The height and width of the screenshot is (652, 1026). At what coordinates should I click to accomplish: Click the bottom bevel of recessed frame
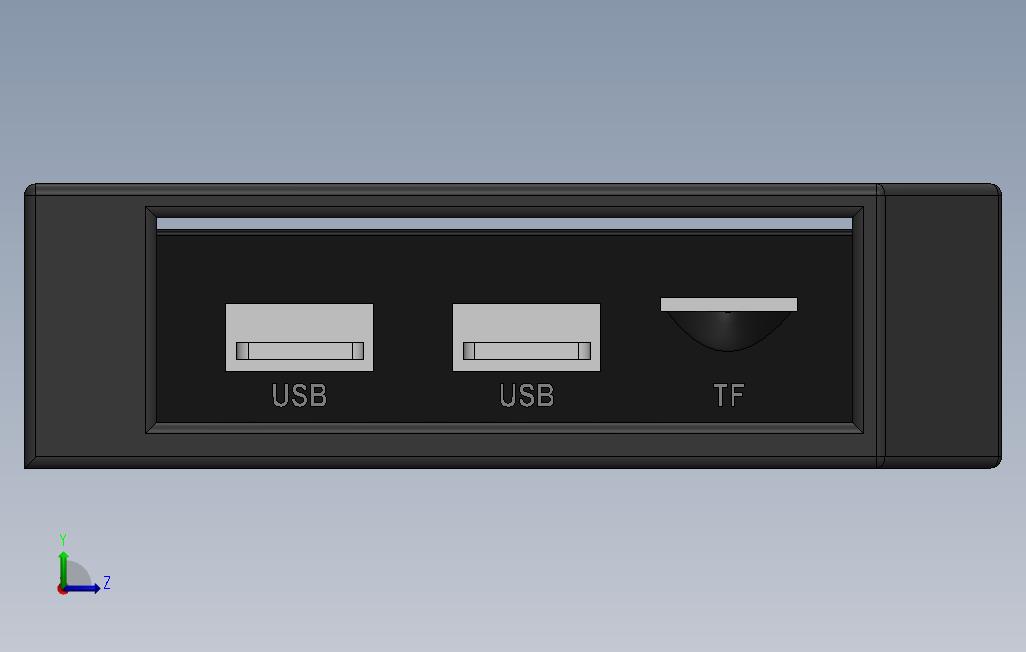point(504,428)
